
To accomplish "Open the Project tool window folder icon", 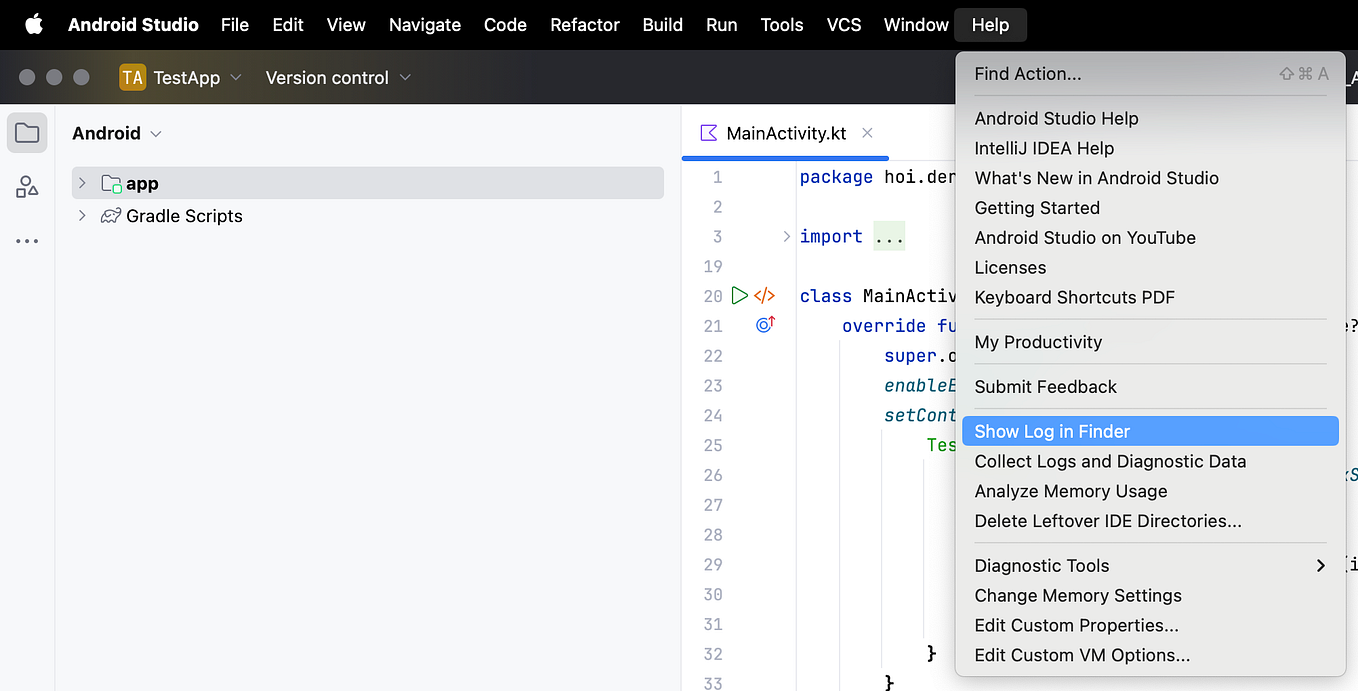I will pyautogui.click(x=27, y=133).
